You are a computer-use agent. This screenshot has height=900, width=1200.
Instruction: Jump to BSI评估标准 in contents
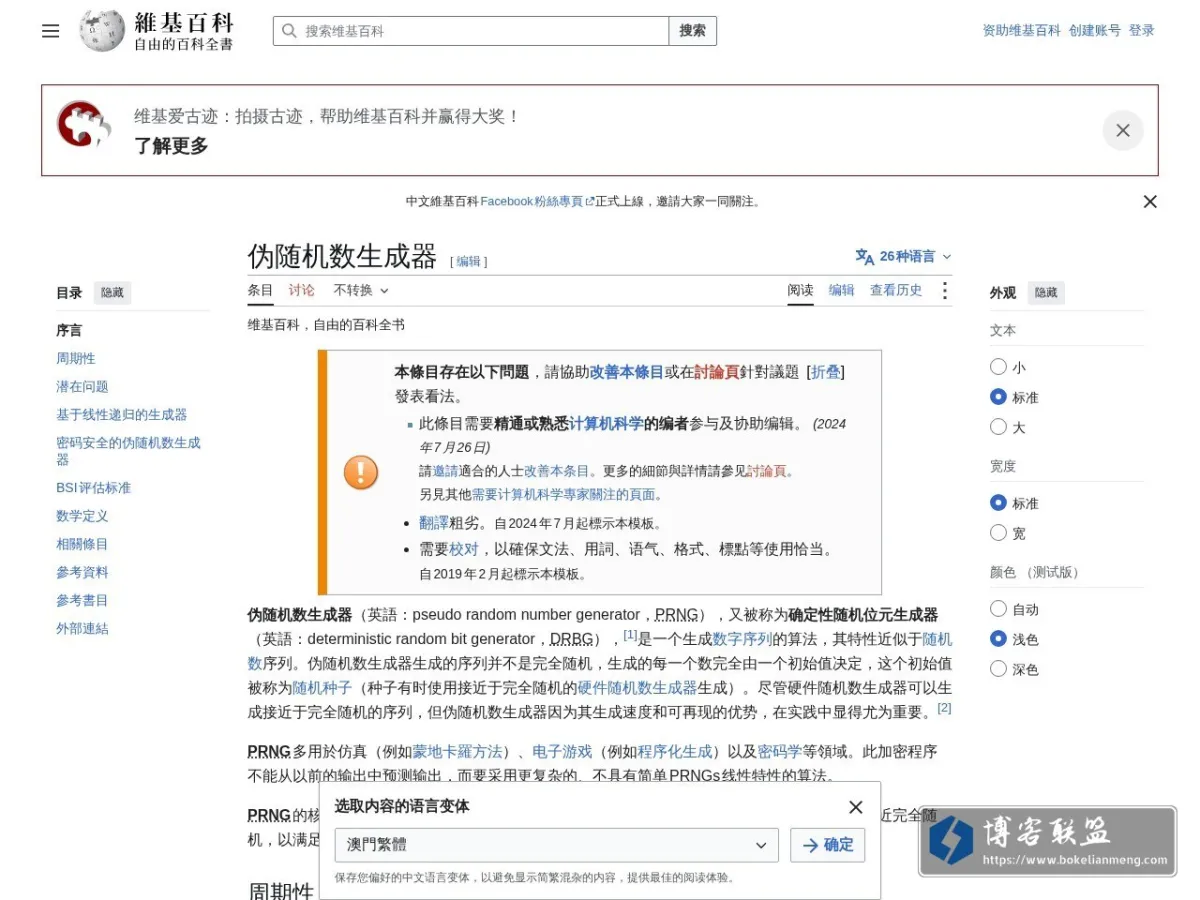point(93,488)
